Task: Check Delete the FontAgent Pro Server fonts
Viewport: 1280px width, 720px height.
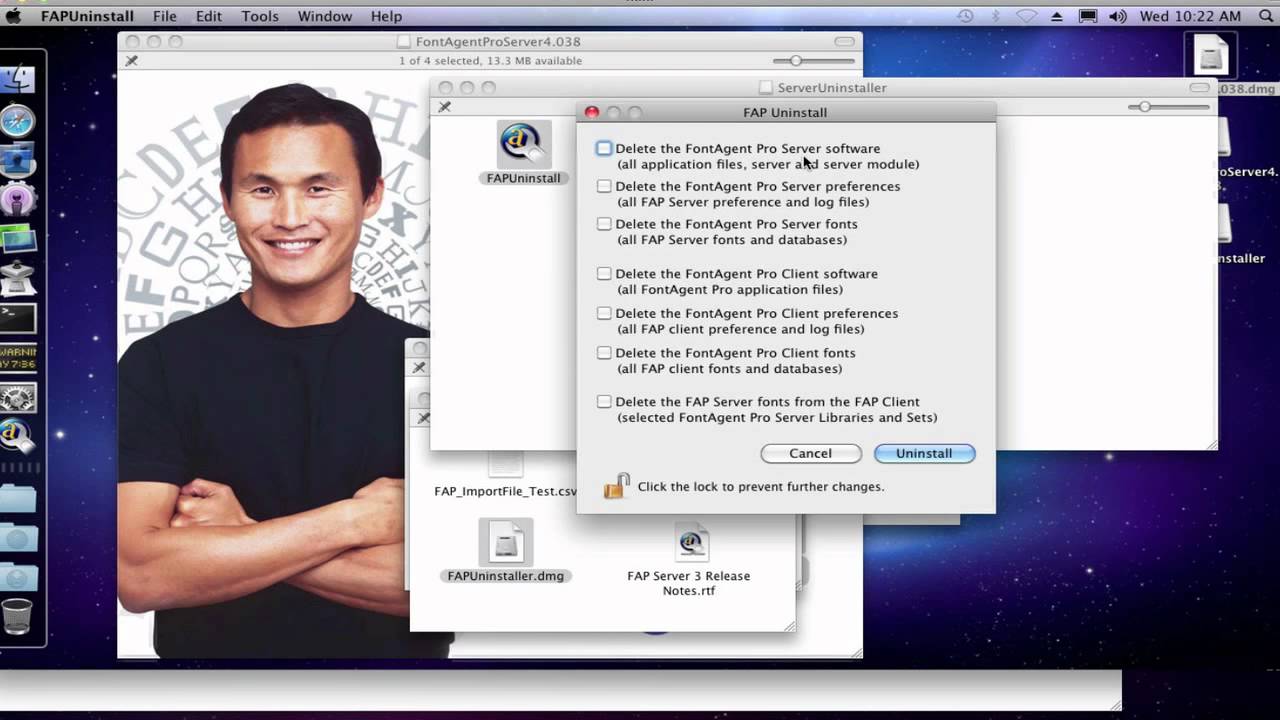Action: (604, 224)
